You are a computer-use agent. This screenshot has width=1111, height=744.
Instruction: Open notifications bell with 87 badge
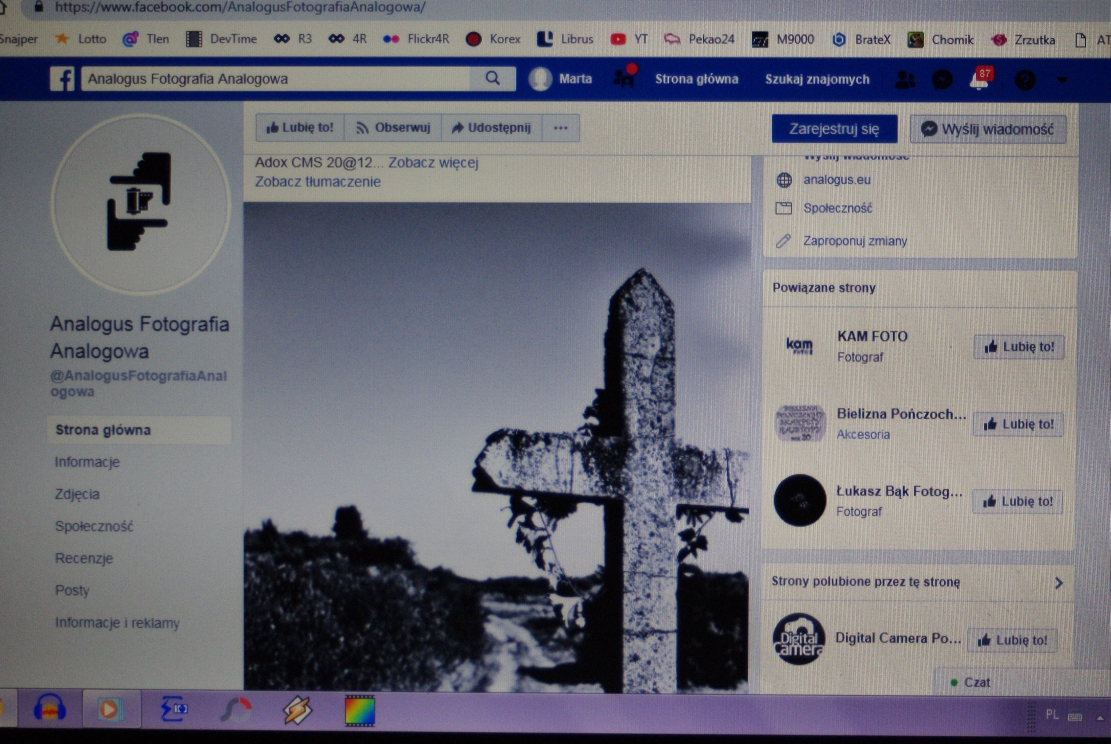980,80
